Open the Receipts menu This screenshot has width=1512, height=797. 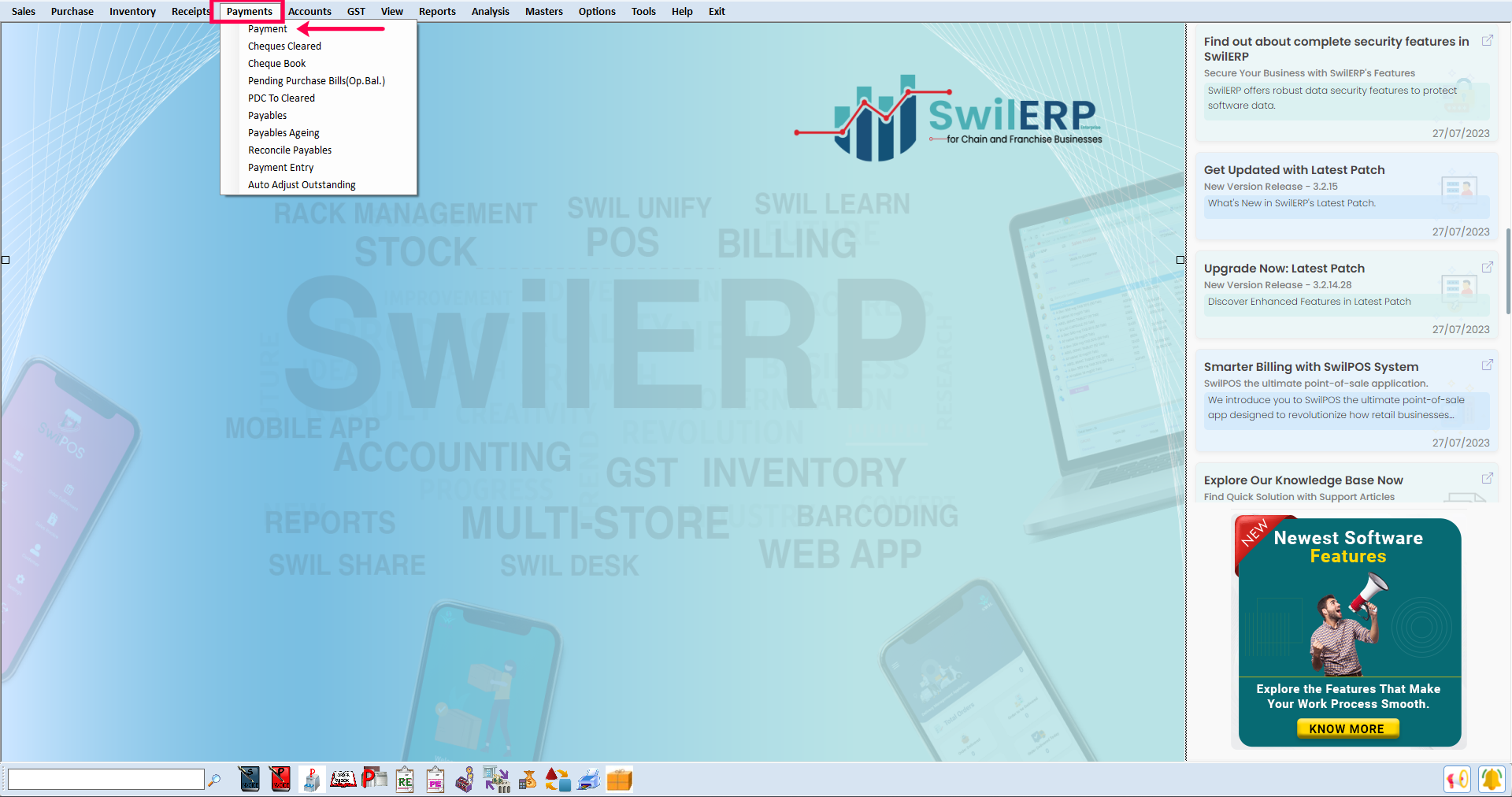(191, 11)
